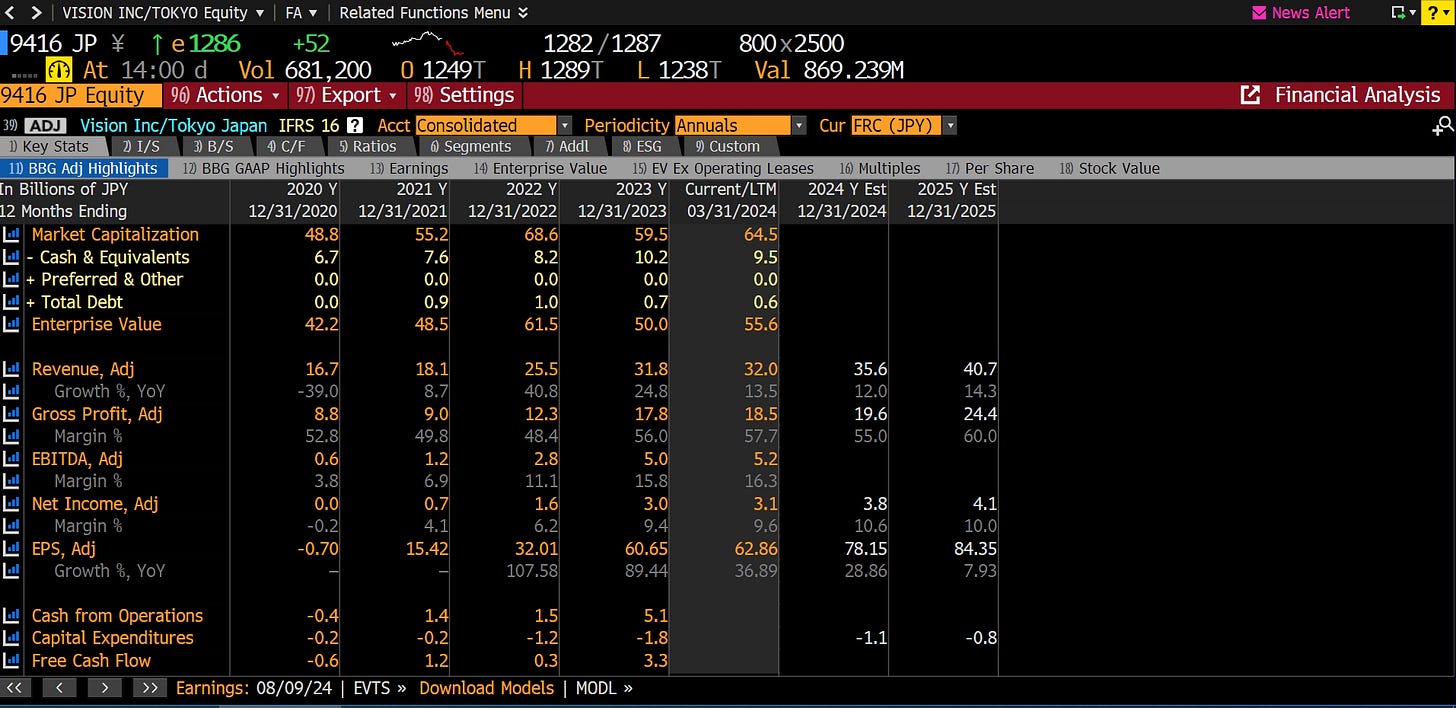The height and width of the screenshot is (708, 1456).
Task: Click the intraday sparkline price chart
Action: 428,43
